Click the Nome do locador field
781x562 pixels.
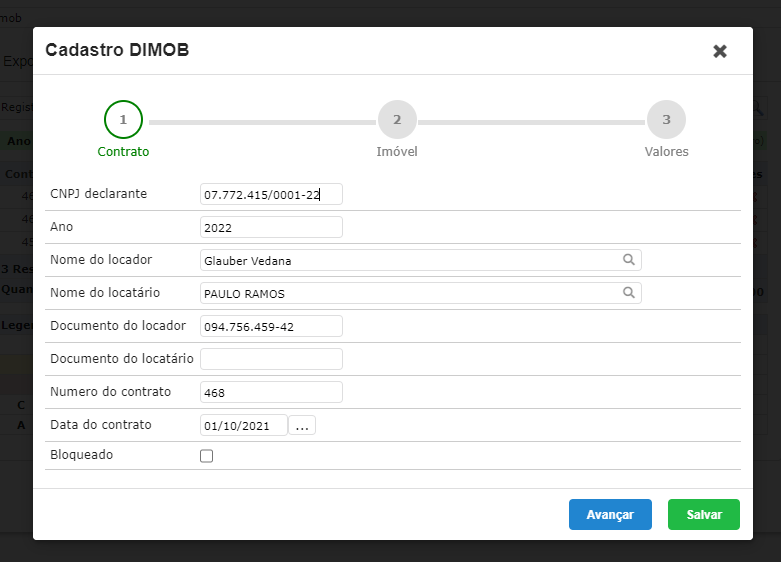tap(421, 260)
